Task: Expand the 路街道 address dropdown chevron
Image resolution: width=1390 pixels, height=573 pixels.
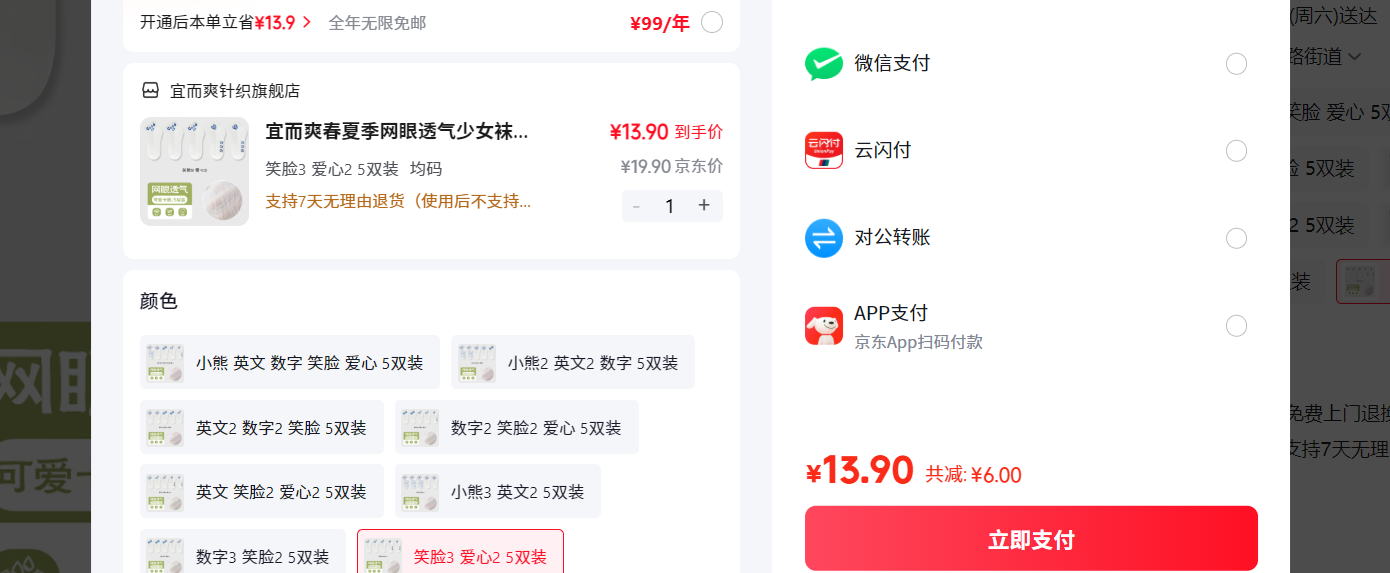Action: coord(1355,57)
